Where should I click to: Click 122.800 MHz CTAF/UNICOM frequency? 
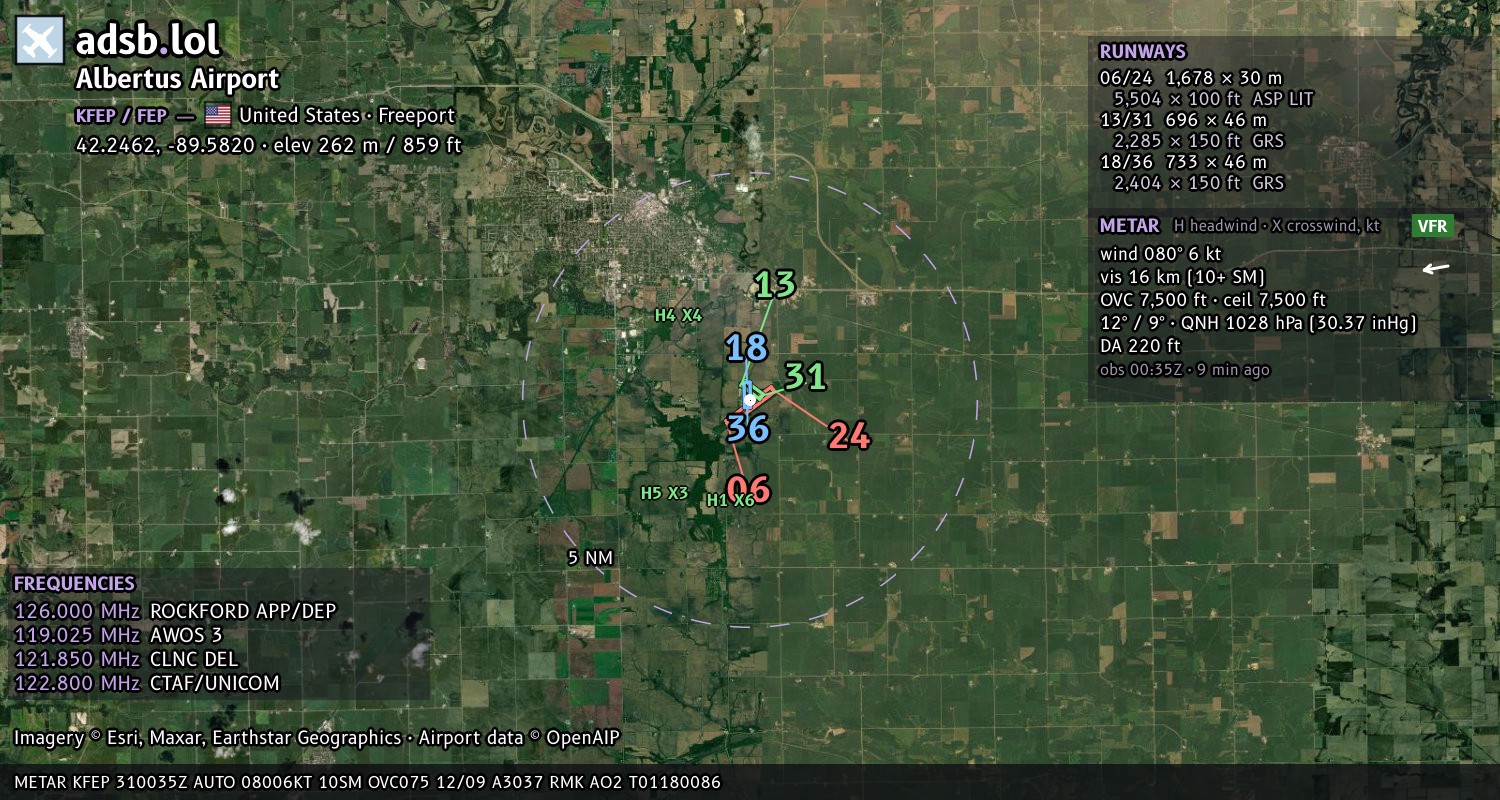pyautogui.click(x=146, y=683)
